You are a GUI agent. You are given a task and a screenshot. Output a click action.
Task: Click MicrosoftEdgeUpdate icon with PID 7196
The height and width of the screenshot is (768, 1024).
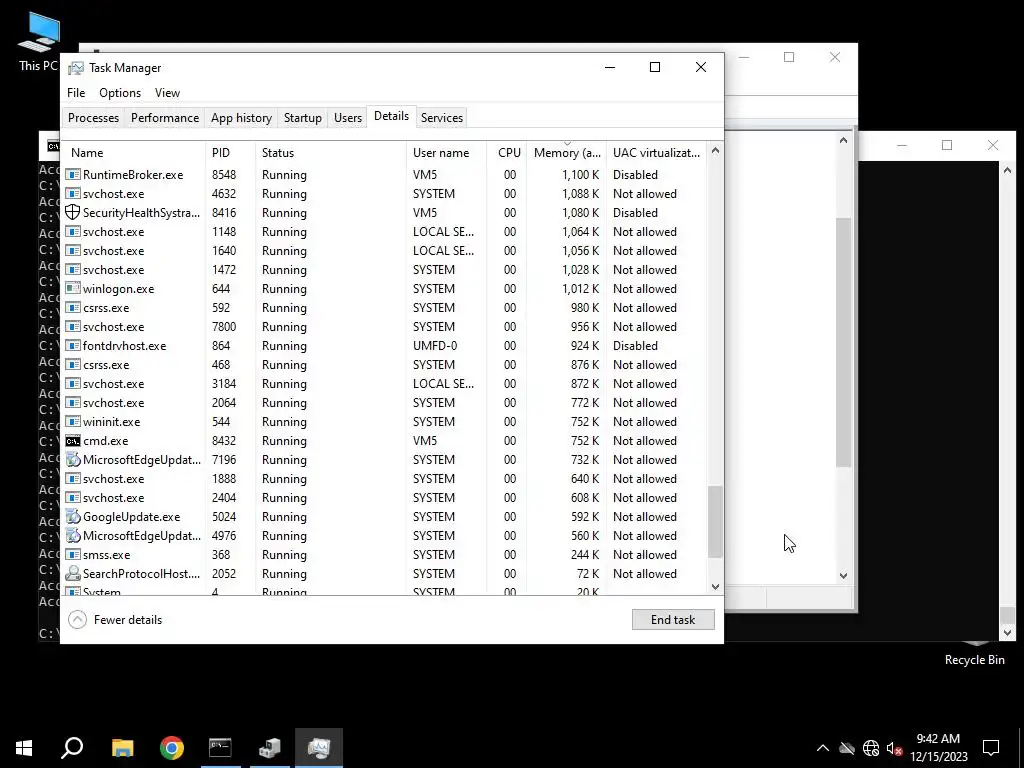[x=72, y=460]
